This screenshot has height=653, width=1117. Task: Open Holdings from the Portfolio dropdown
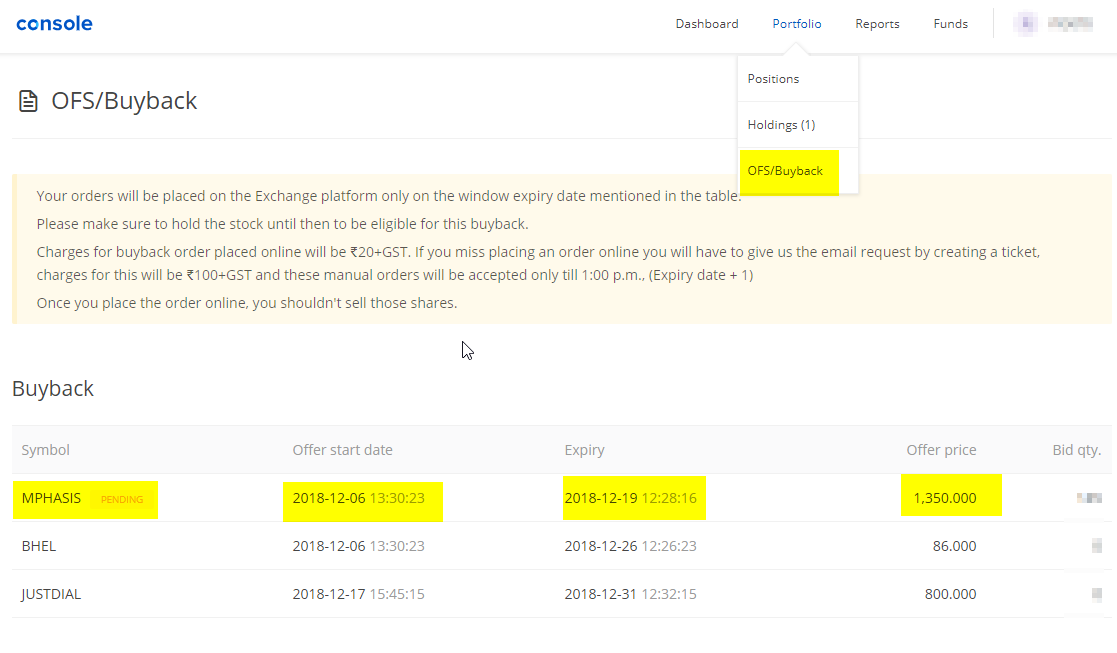[x=781, y=124]
